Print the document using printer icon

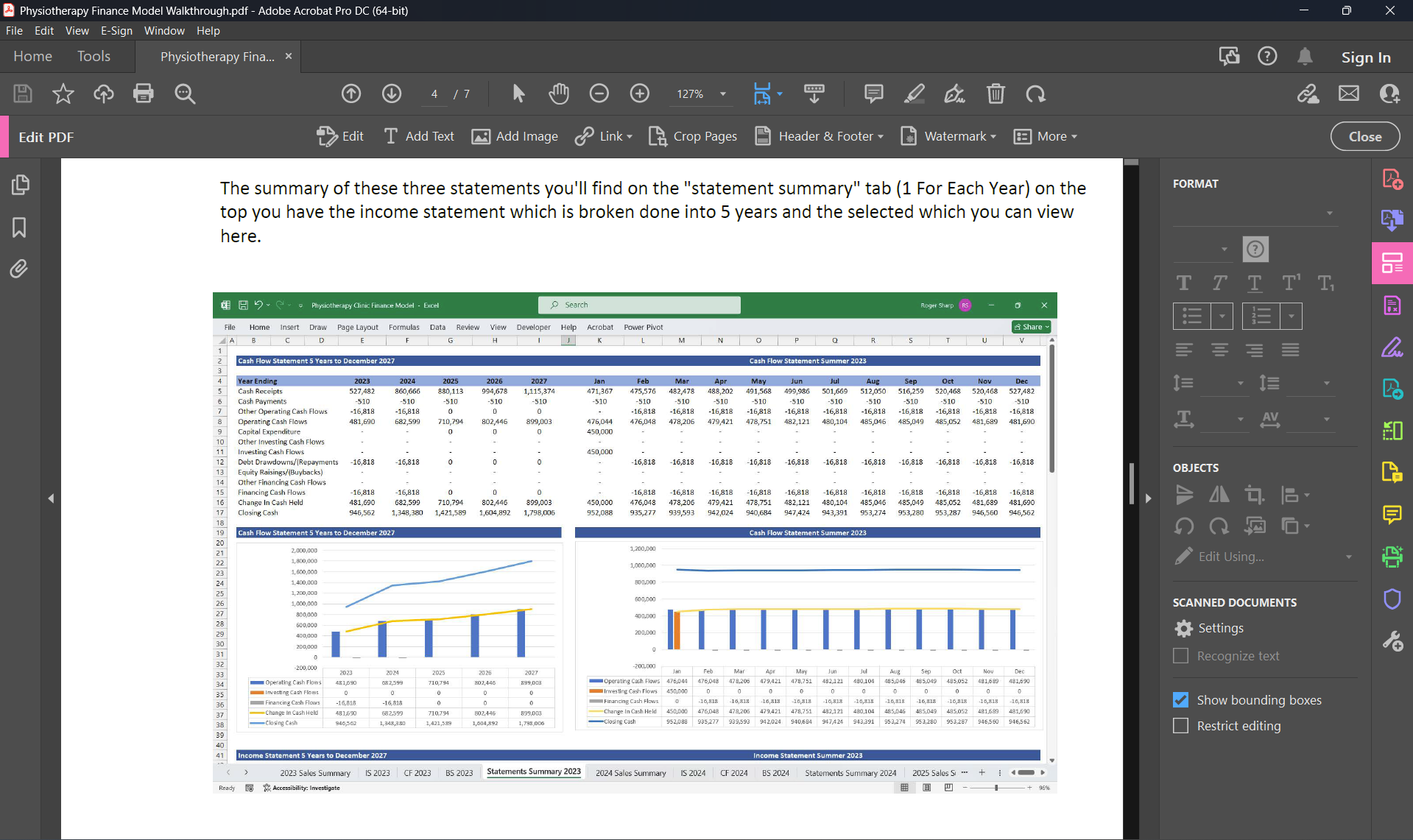click(144, 93)
